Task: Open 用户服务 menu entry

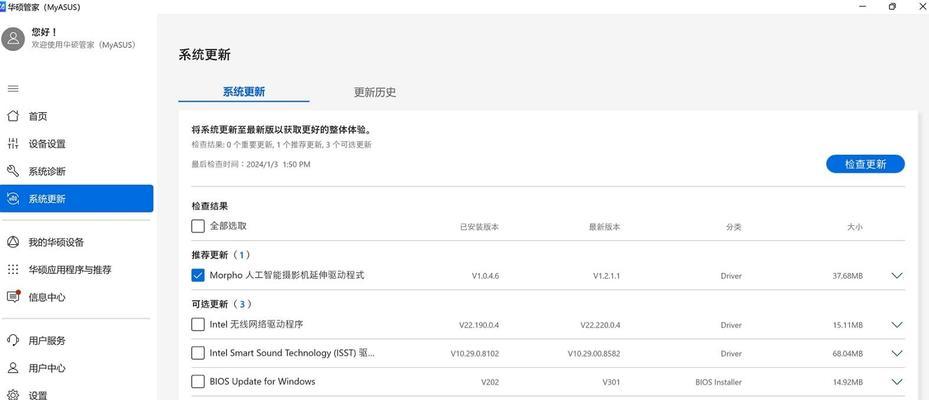Action: pos(47,341)
